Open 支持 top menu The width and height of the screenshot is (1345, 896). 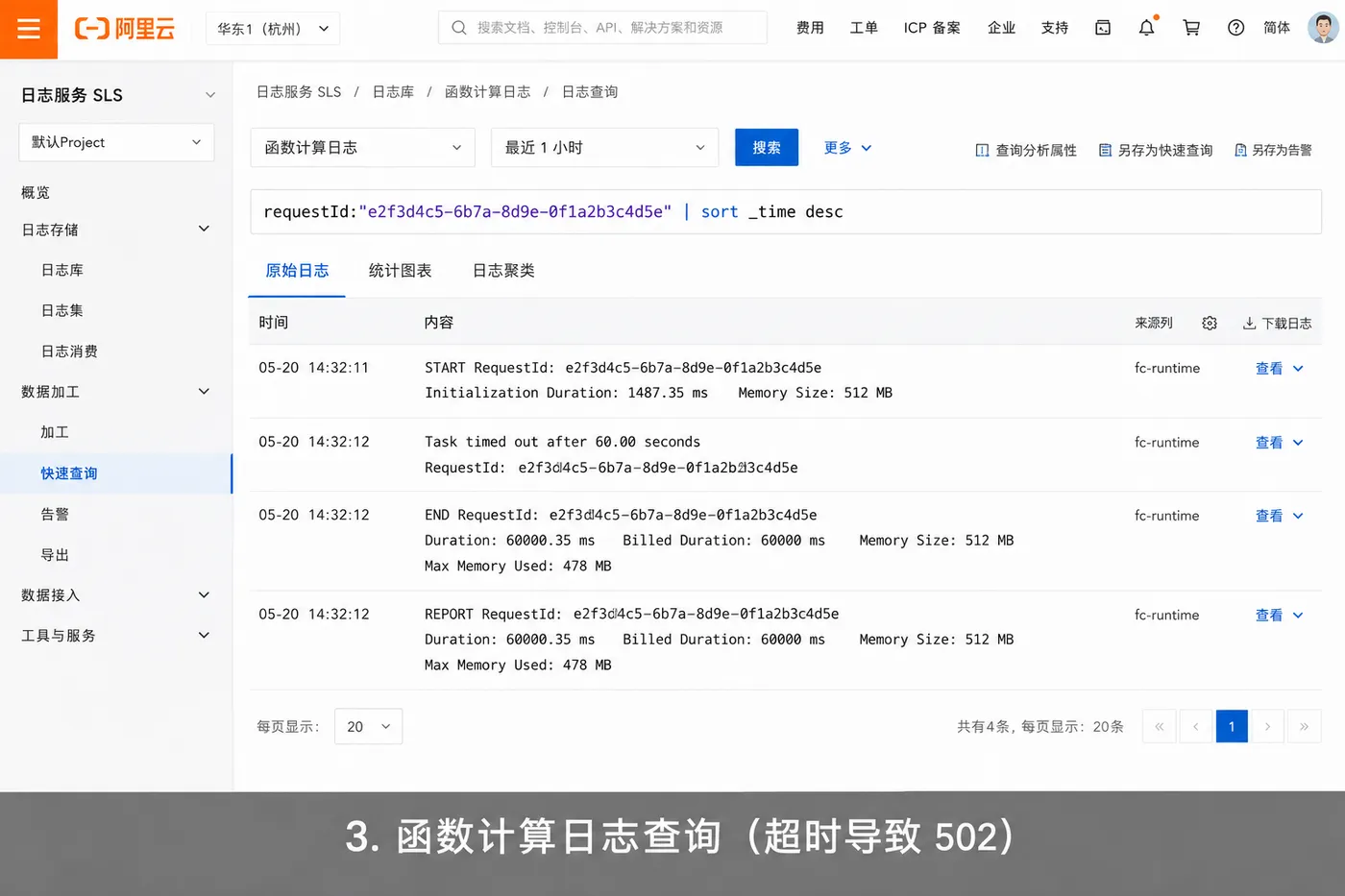coord(1055,28)
